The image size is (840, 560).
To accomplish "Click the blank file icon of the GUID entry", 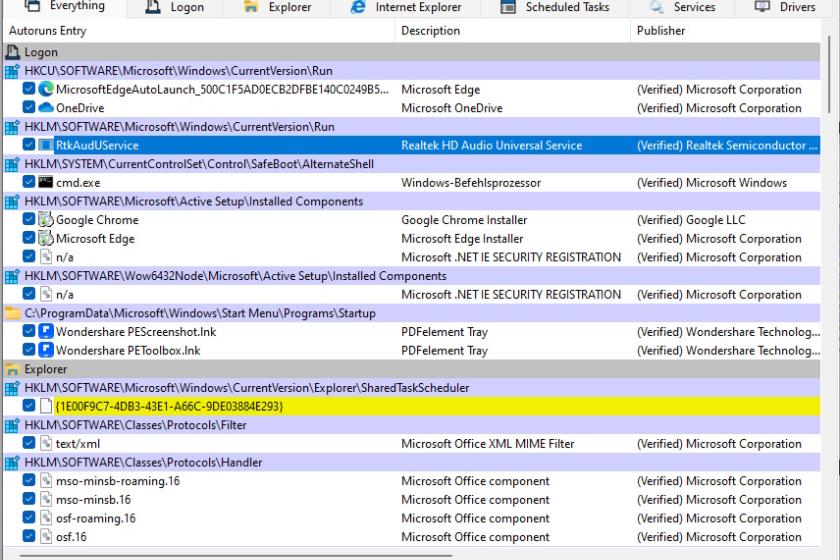I will pos(46,406).
